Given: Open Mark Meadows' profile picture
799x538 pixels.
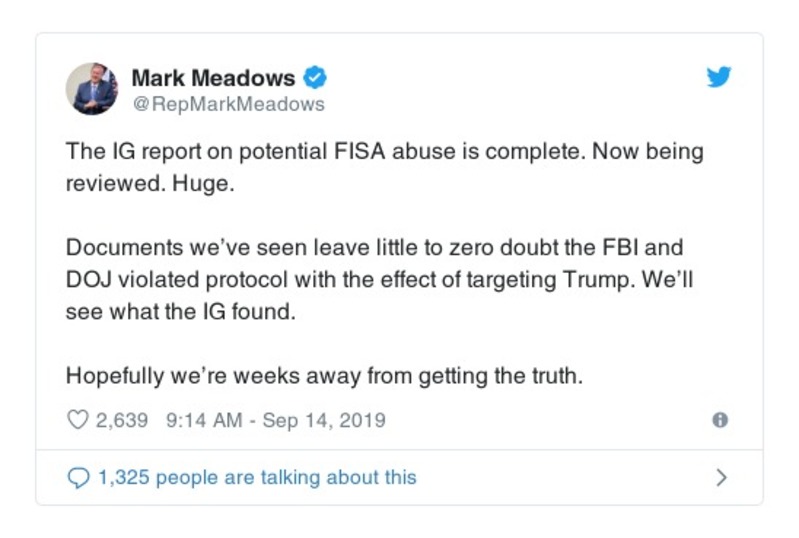Looking at the screenshot, I should (92, 89).
